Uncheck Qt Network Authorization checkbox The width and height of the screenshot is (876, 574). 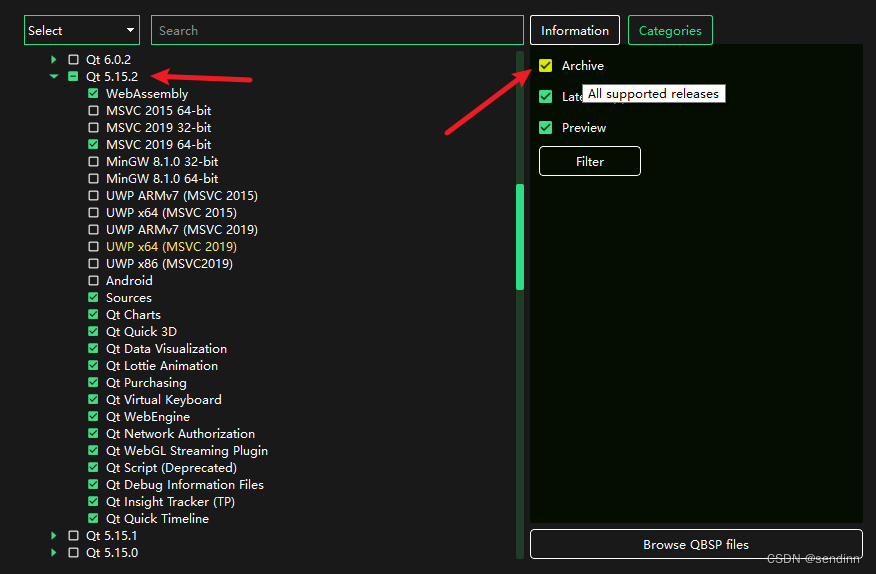point(93,433)
